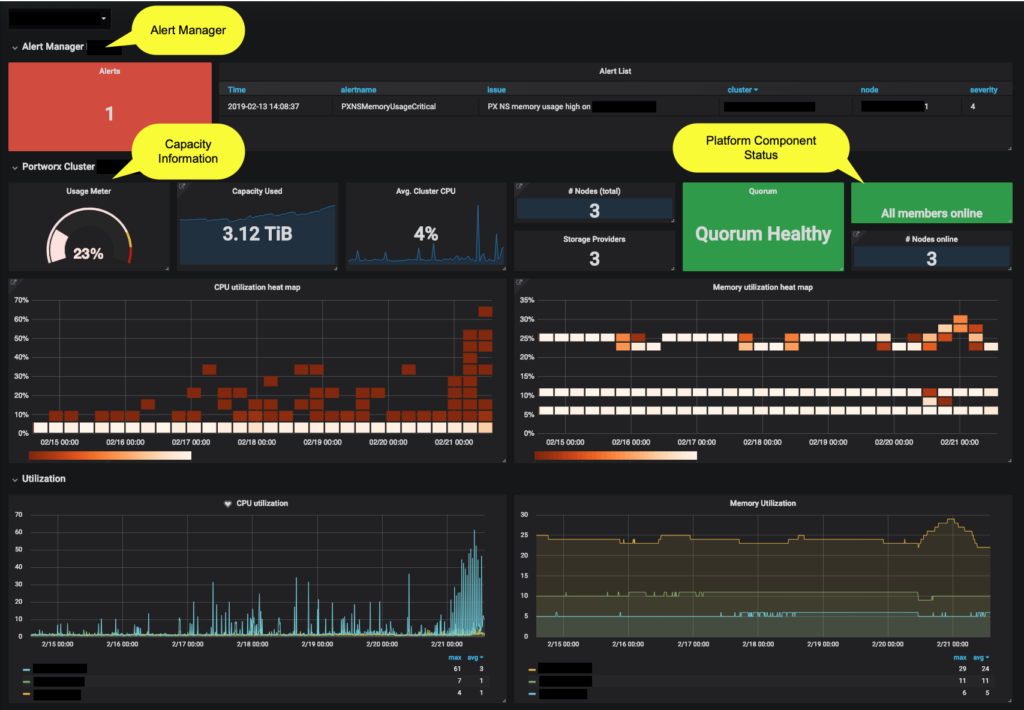Click the info corner icon on # Nodes (total) panel
The height and width of the screenshot is (710, 1024).
point(519,186)
